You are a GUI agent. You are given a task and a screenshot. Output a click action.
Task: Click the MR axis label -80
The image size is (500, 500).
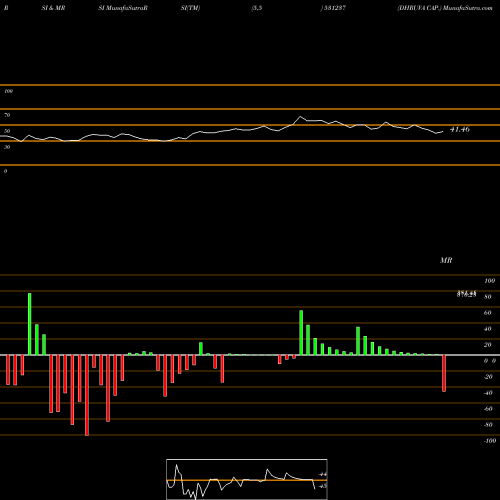click(488, 425)
